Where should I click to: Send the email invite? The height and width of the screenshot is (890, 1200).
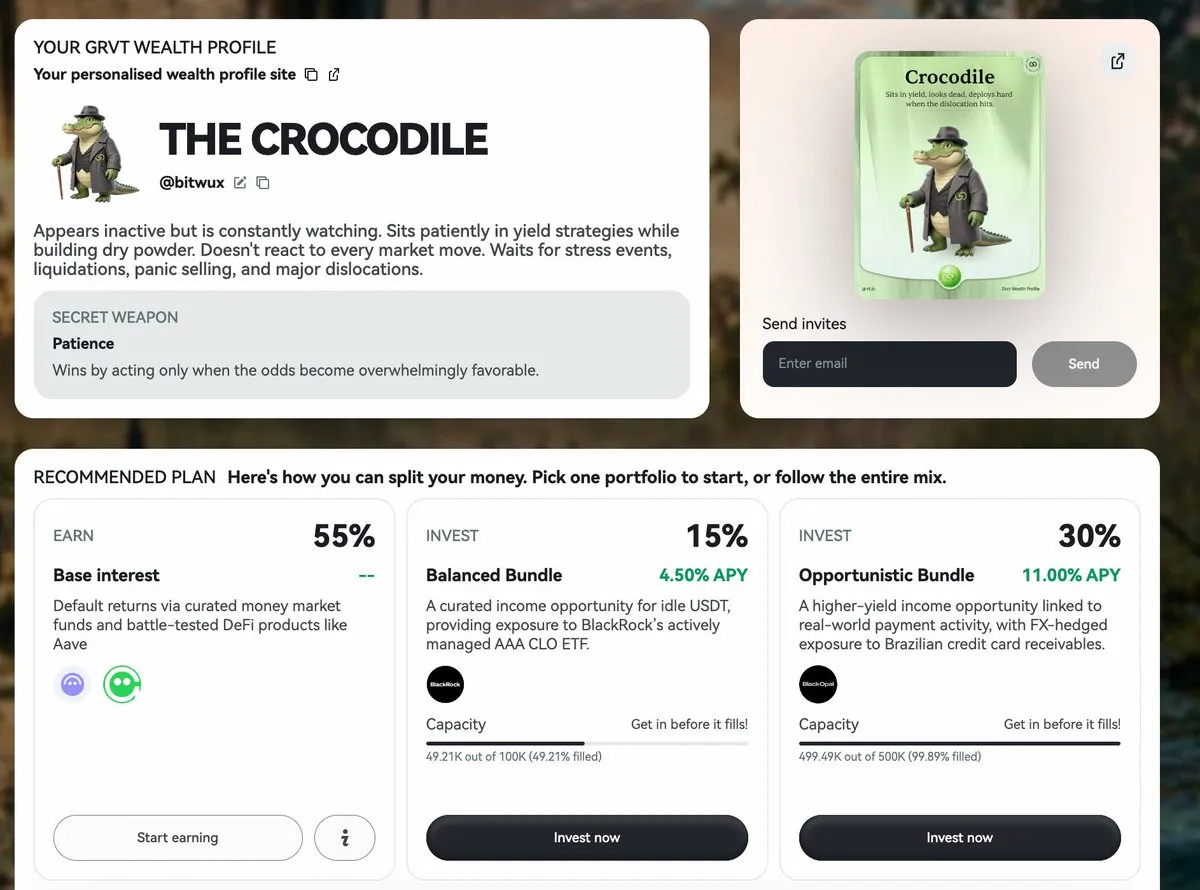tap(1084, 364)
